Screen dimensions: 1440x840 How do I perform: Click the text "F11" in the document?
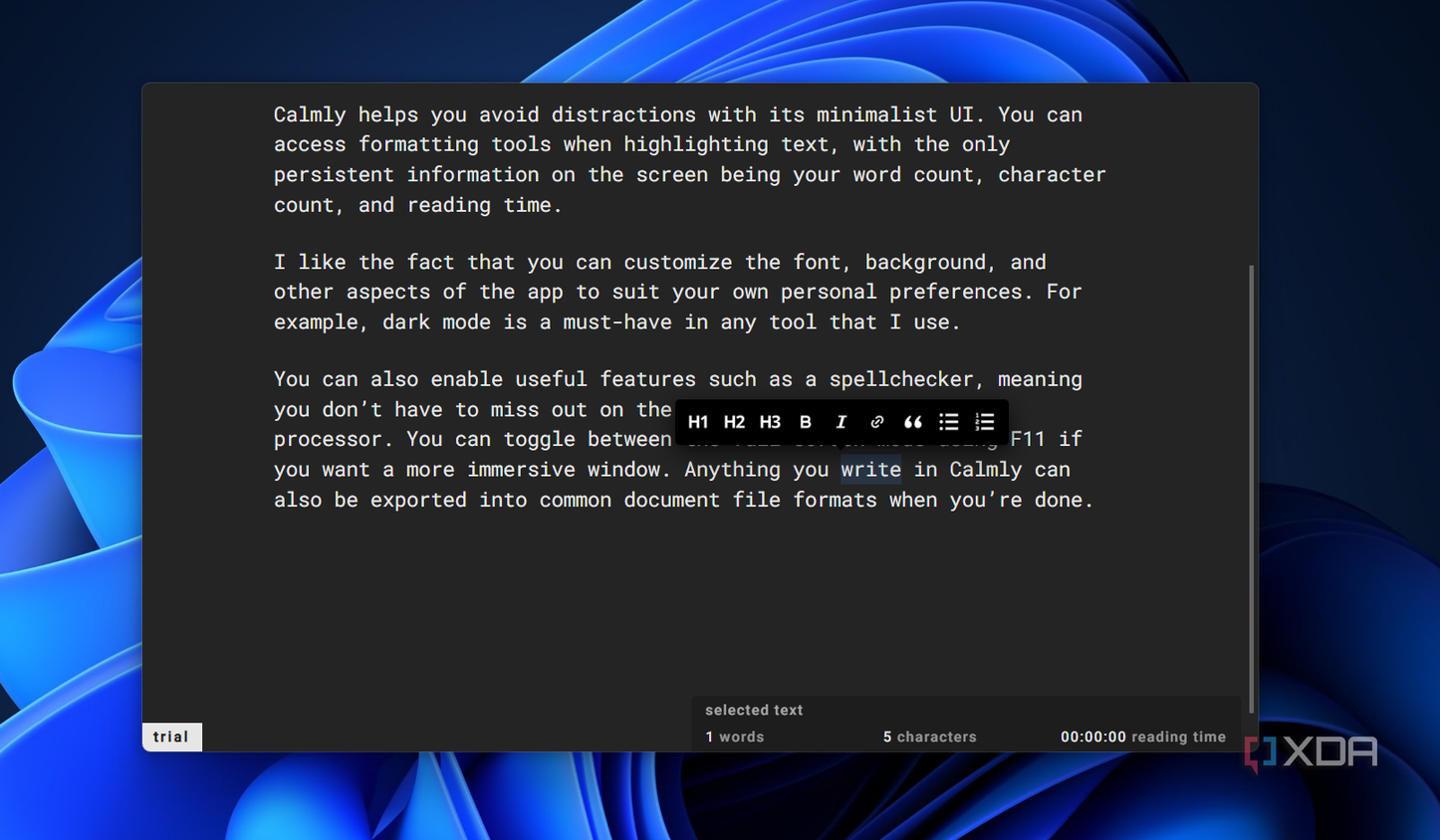[x=1028, y=439]
